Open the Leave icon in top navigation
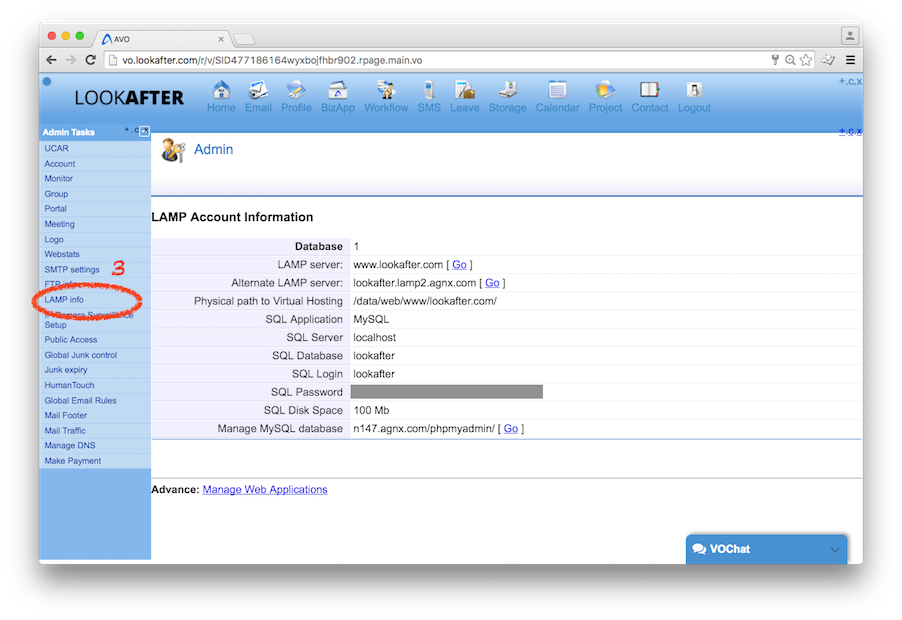Screen dimensions: 902x620 (x=464, y=90)
